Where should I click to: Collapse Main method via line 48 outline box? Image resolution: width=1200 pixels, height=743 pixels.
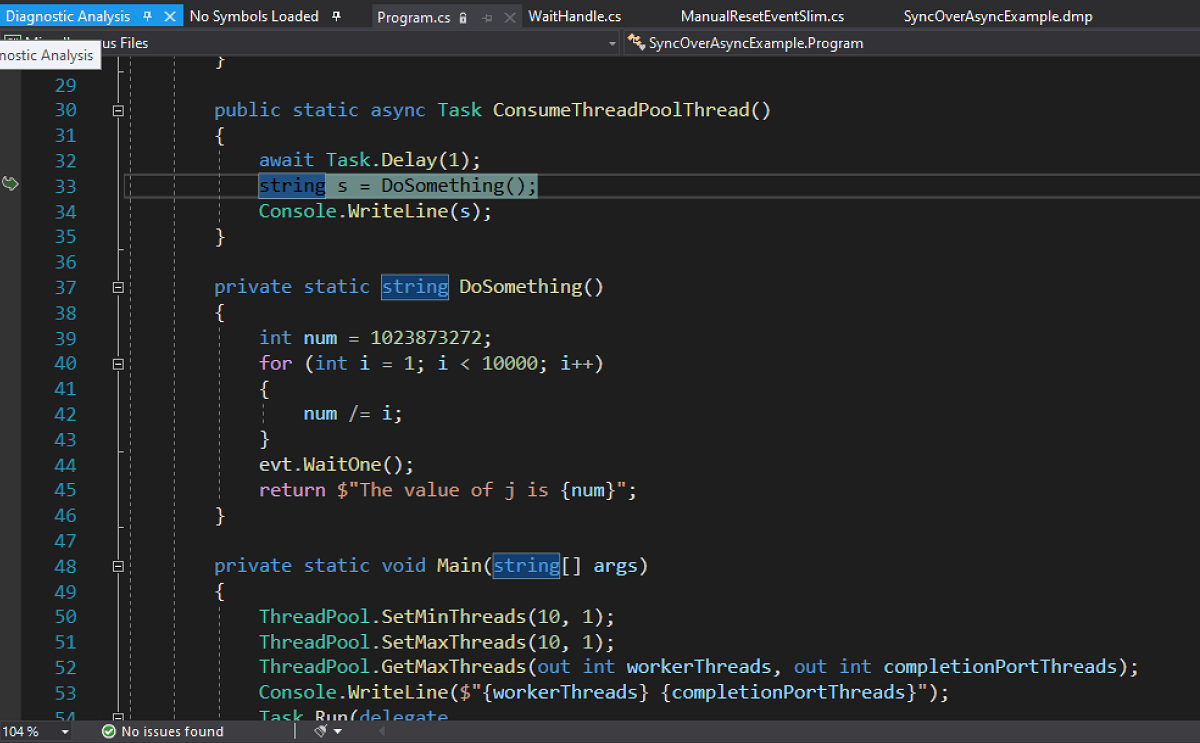(117, 565)
